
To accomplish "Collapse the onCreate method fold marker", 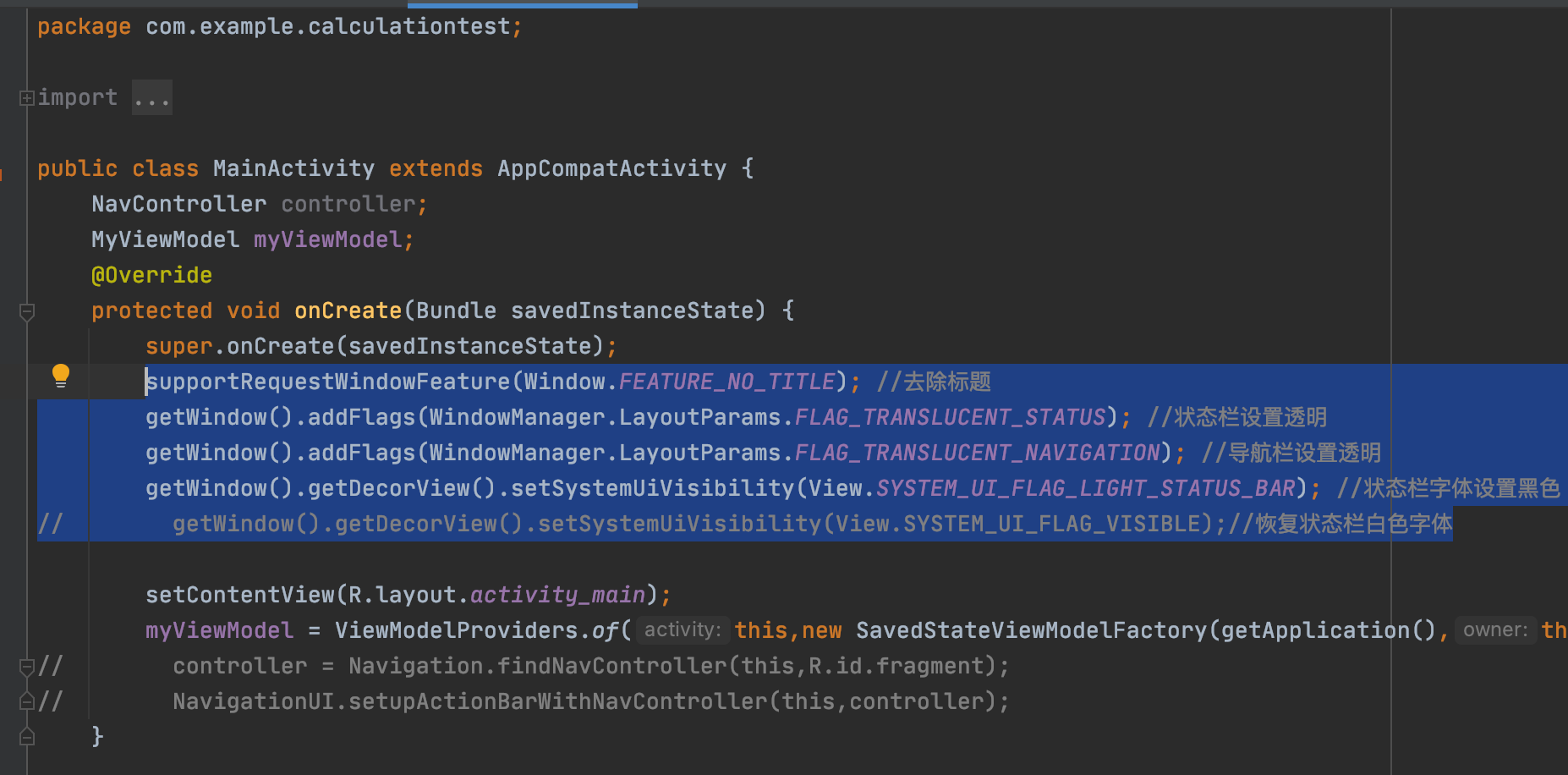I will [x=27, y=312].
